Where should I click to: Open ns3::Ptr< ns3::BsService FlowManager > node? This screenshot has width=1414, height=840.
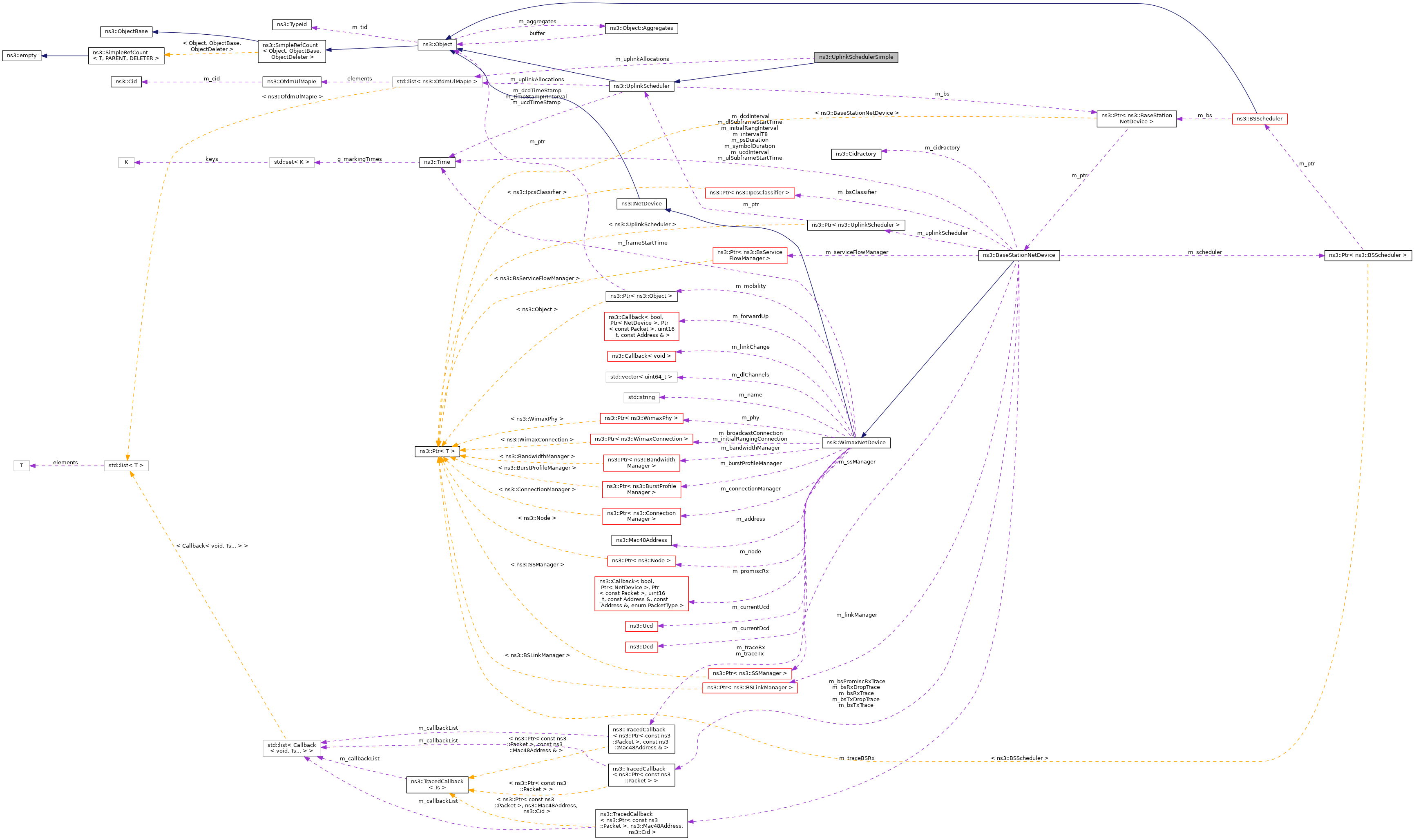pyautogui.click(x=750, y=256)
